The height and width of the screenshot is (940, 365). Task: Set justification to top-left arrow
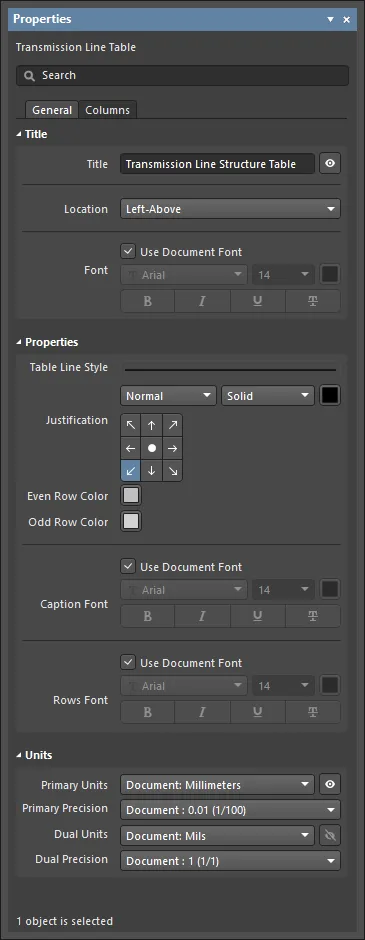131,425
